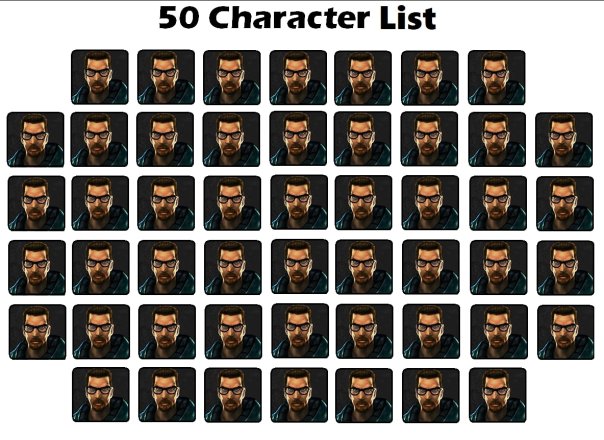
Task: Select the rightmost portrait in the fifth row
Action: tap(566, 333)
